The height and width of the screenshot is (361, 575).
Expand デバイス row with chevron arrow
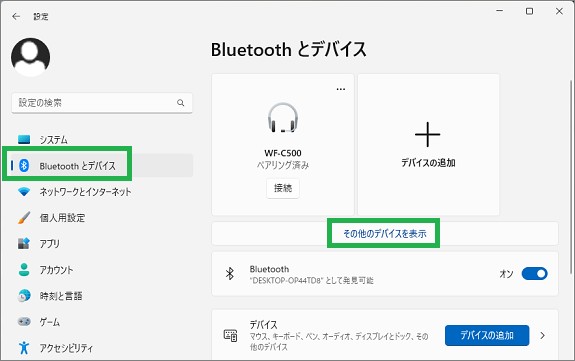click(x=543, y=335)
